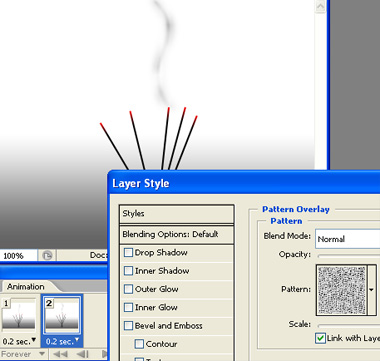The image size is (380, 361).
Task: Enable the Contour sub-option checkbox
Action: click(x=139, y=344)
